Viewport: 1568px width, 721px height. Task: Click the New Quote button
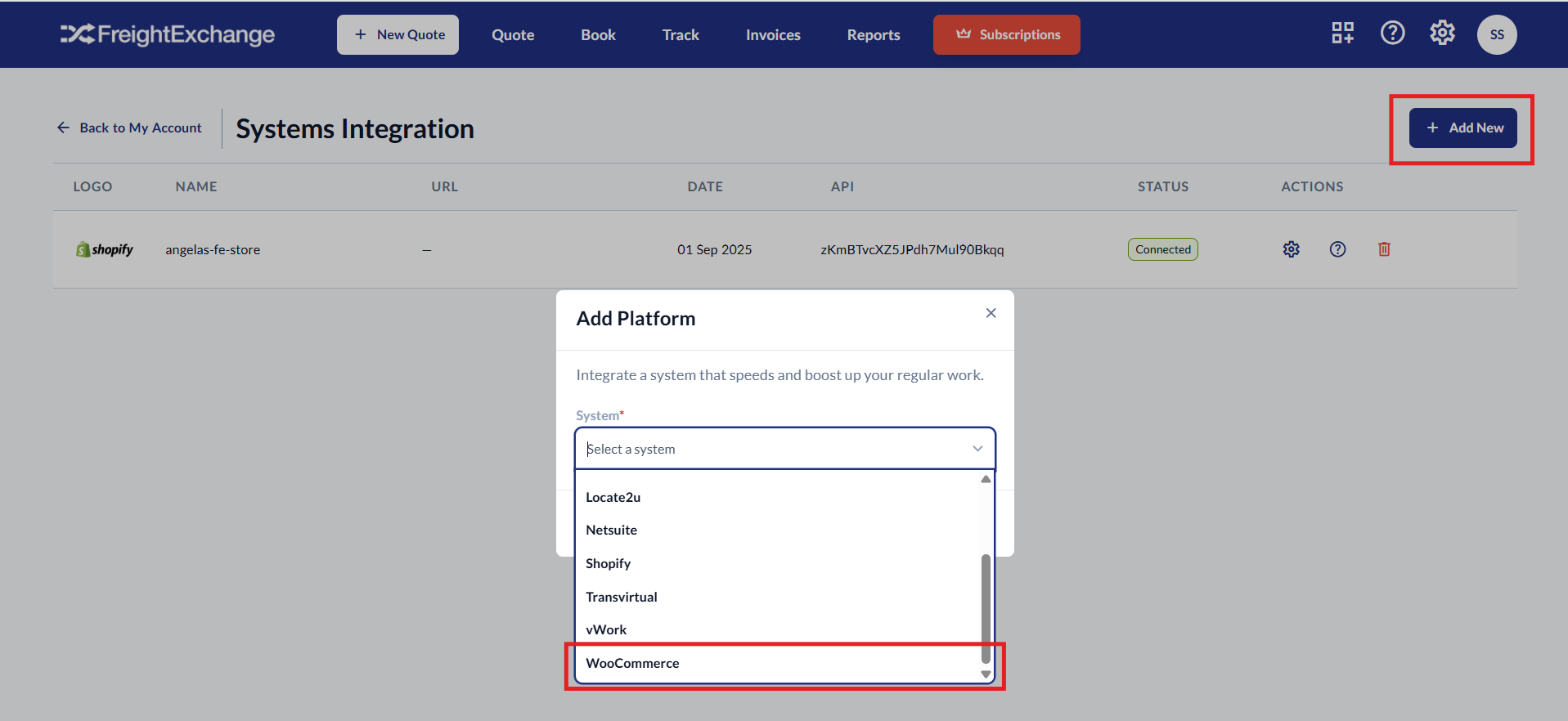pos(398,34)
